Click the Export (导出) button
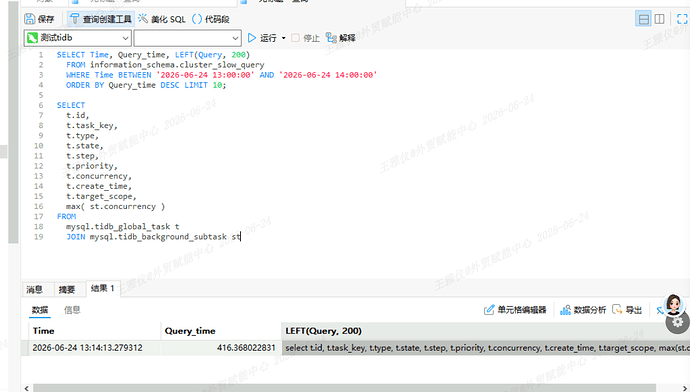690x392 pixels. [x=627, y=310]
